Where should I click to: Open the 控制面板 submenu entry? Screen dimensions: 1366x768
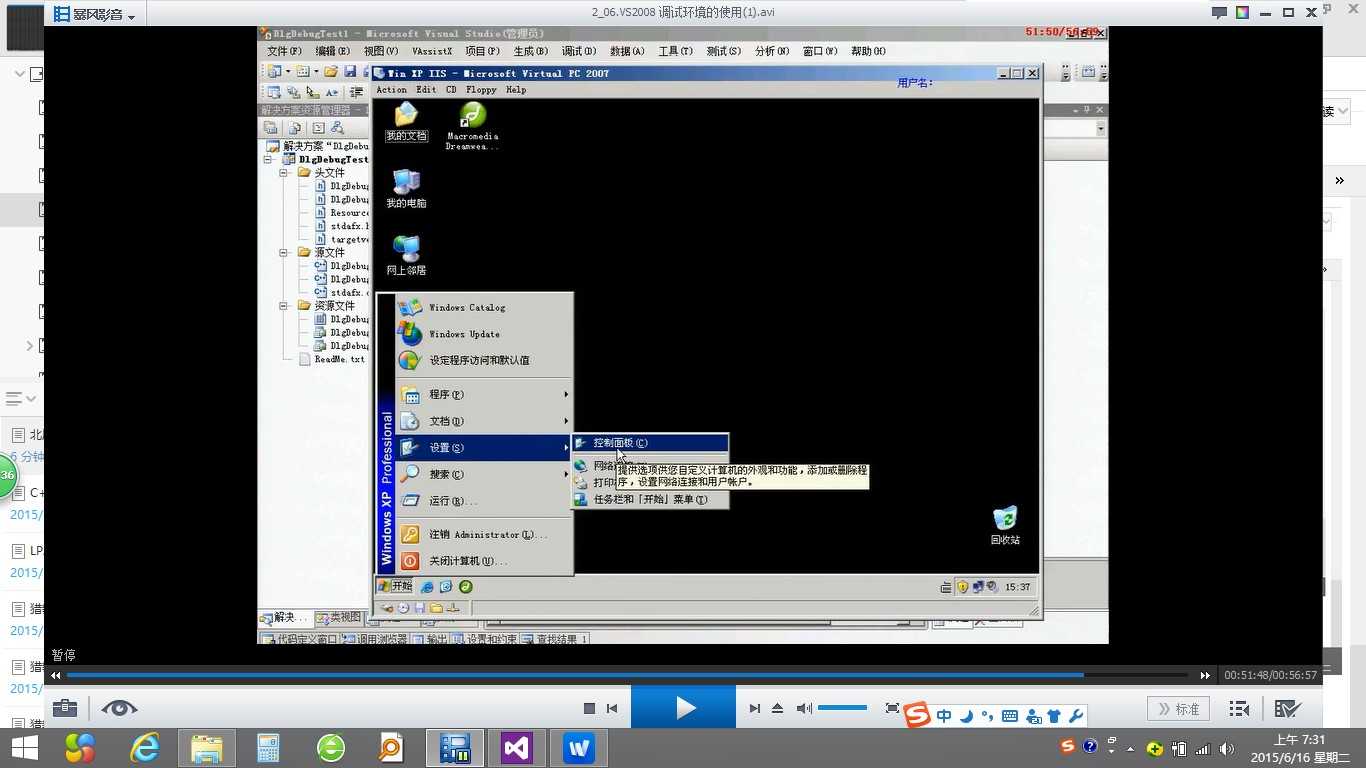[650, 443]
